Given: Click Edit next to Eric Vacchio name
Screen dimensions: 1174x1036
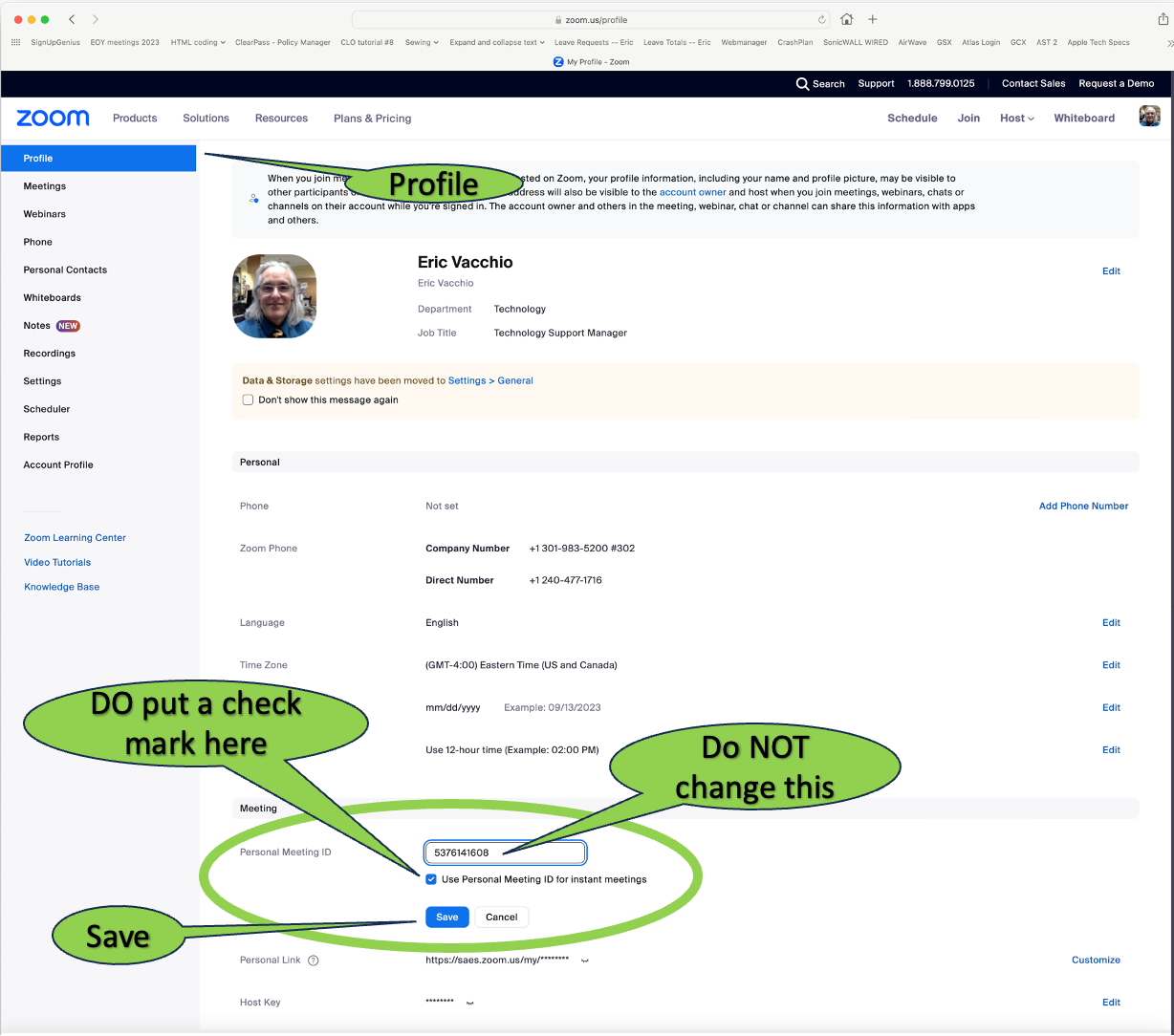Looking at the screenshot, I should pyautogui.click(x=1111, y=271).
